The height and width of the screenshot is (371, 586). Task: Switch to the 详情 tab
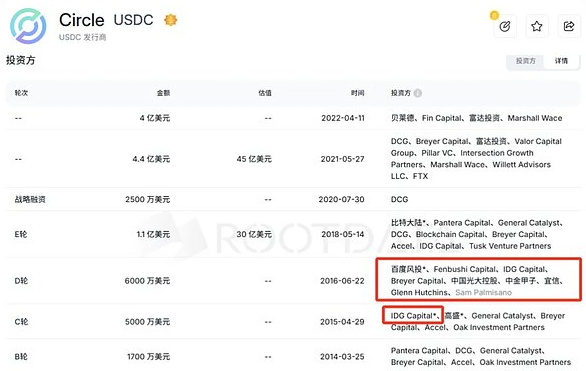561,61
